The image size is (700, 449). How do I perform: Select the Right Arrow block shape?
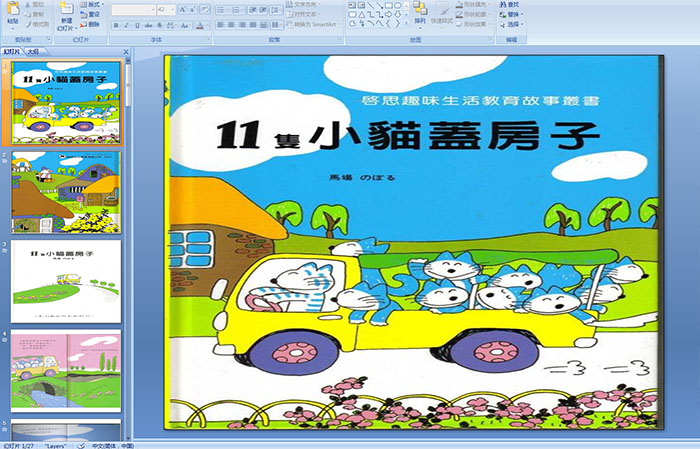389,15
